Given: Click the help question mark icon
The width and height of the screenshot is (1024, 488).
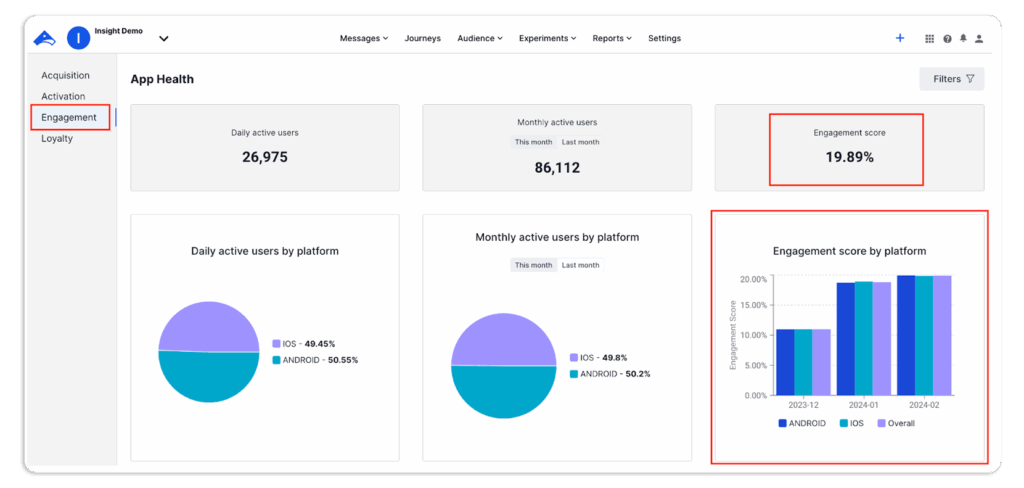Looking at the screenshot, I should click(x=947, y=39).
